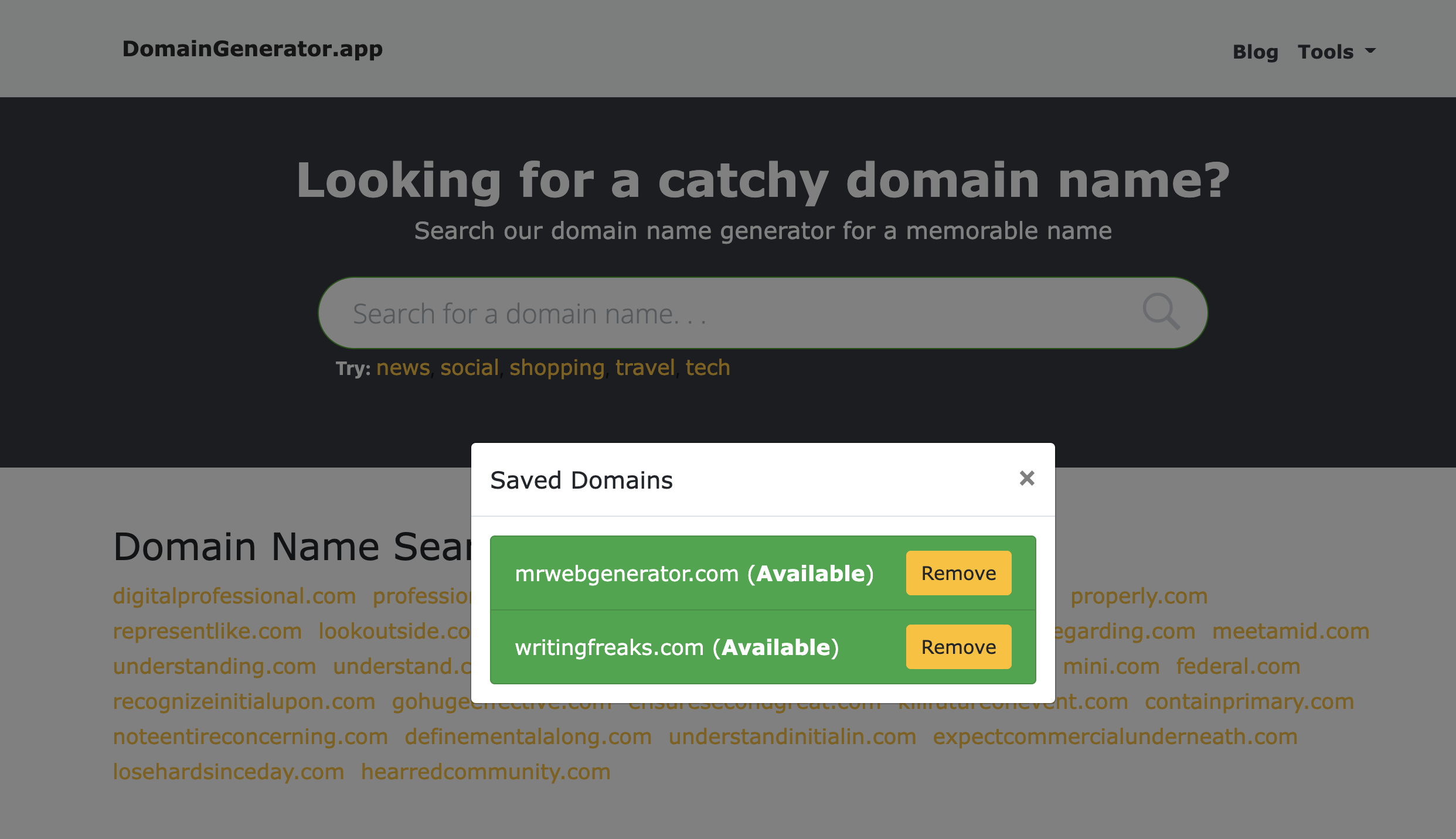Viewport: 1456px width, 839px height.
Task: Remove mrwebgenerator.com from saved domains
Action: 958,573
